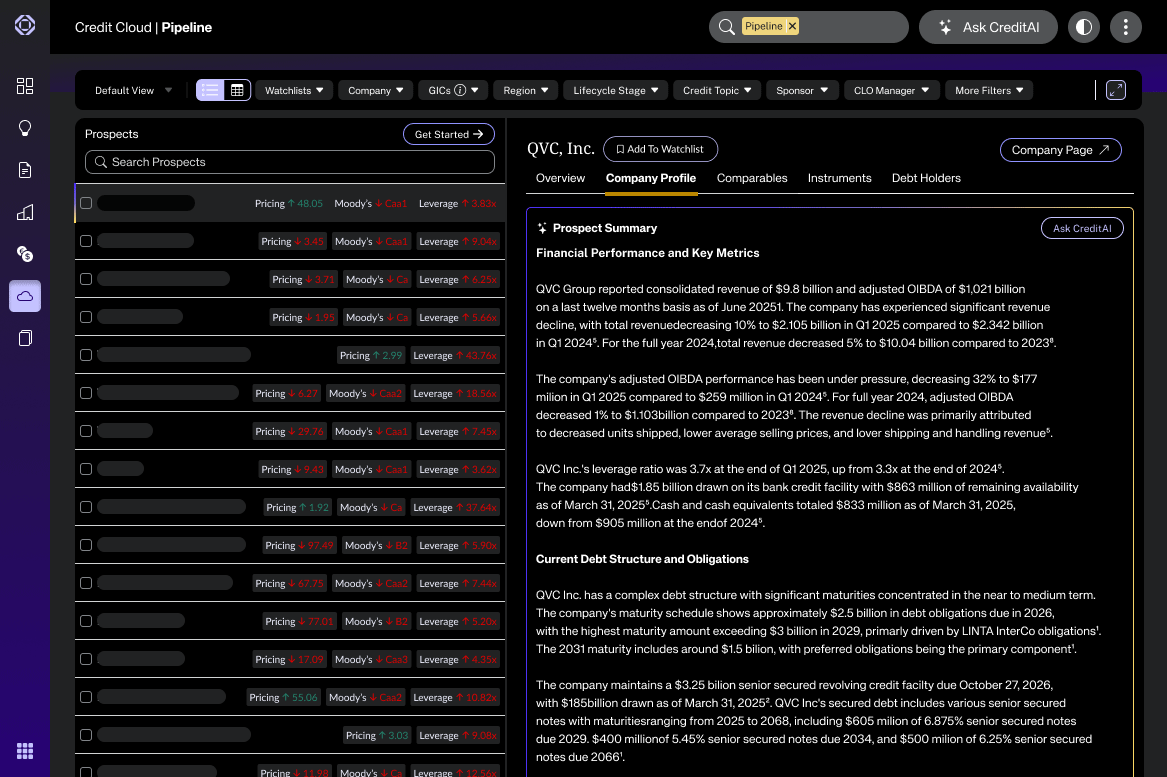Expand the CLO Manager filter
Screen dimensions: 1167x777
891,90
